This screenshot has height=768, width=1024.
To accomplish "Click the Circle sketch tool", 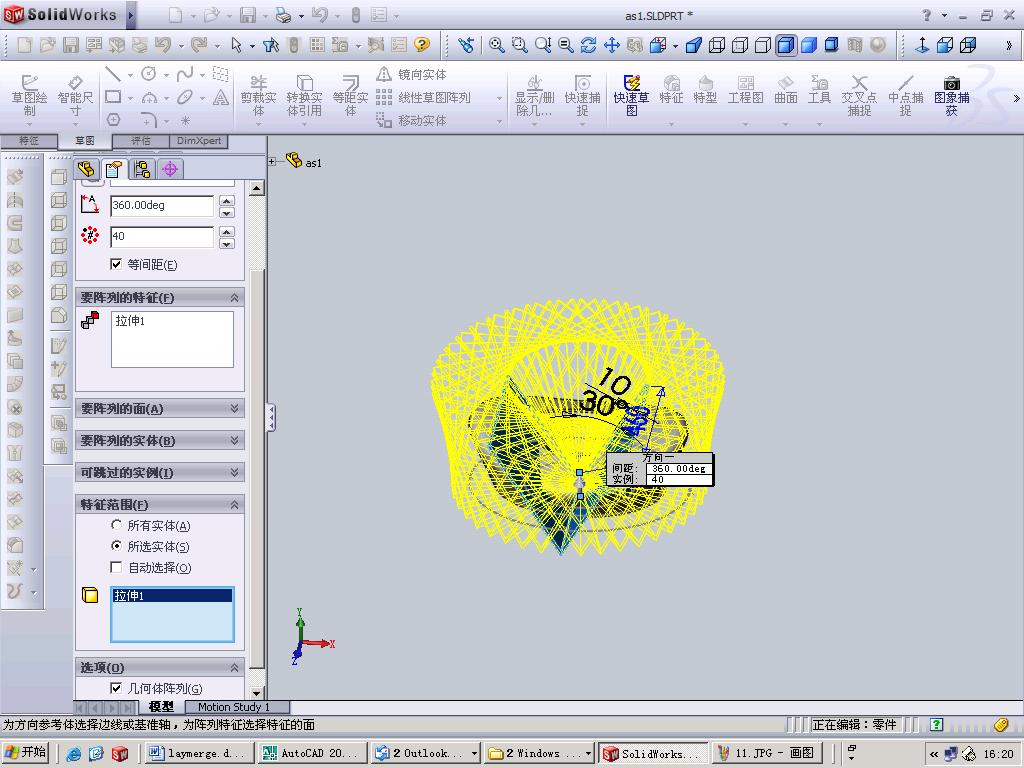I will [x=149, y=74].
